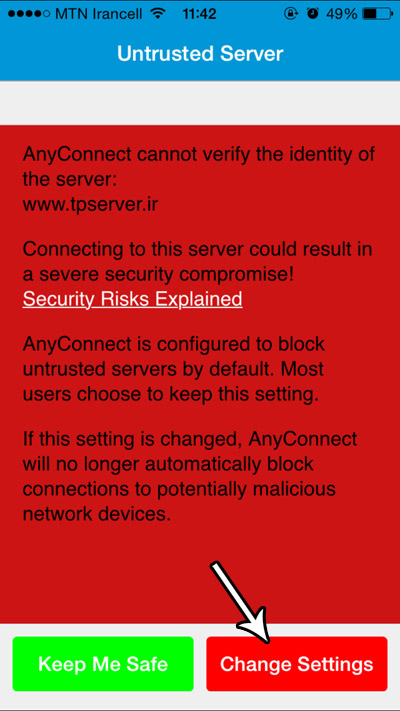Image resolution: width=400 pixels, height=711 pixels.
Task: Tap the 'block untrusted servers by default' paragraph
Action: [x=174, y=369]
